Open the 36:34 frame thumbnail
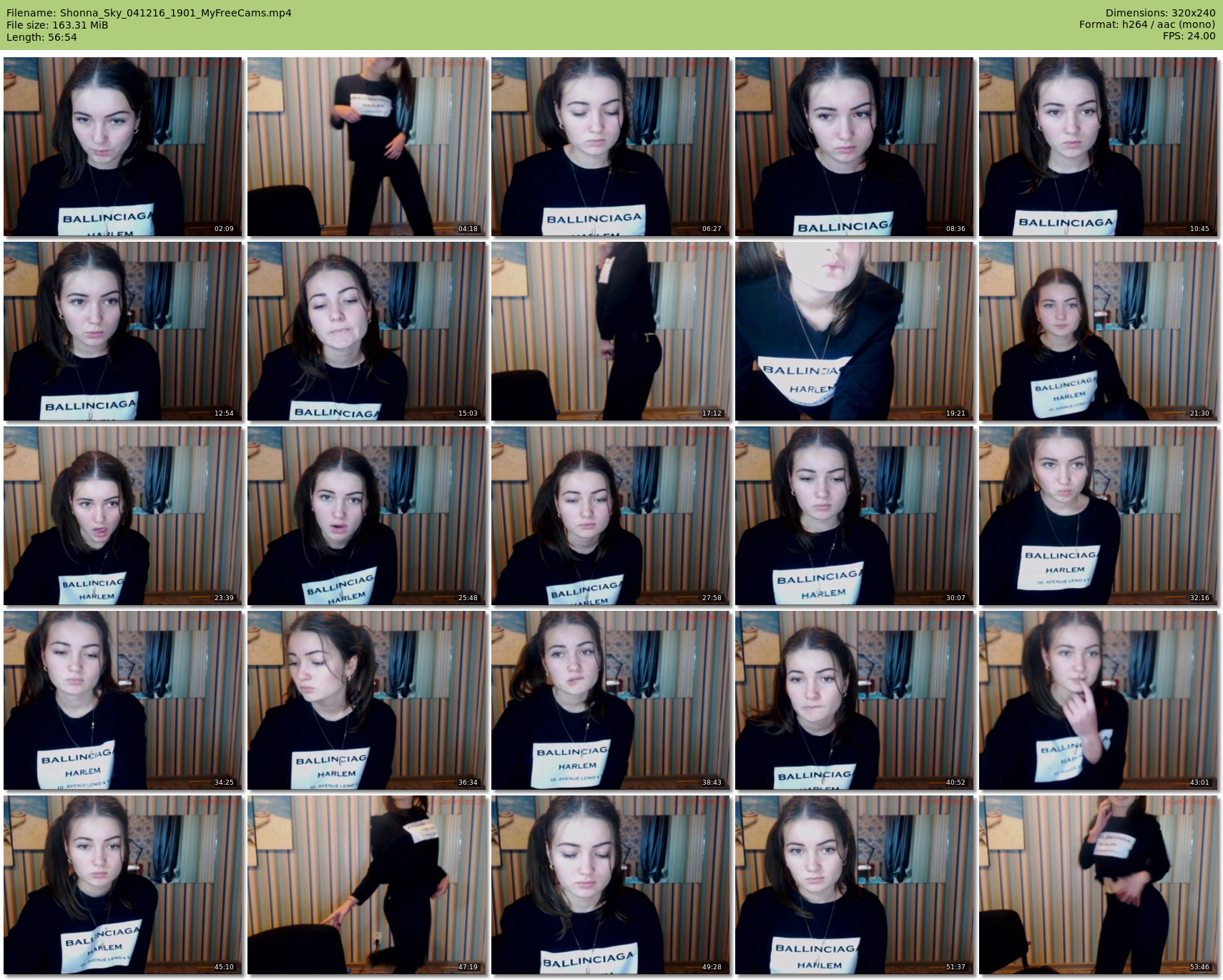 pyautogui.click(x=366, y=700)
